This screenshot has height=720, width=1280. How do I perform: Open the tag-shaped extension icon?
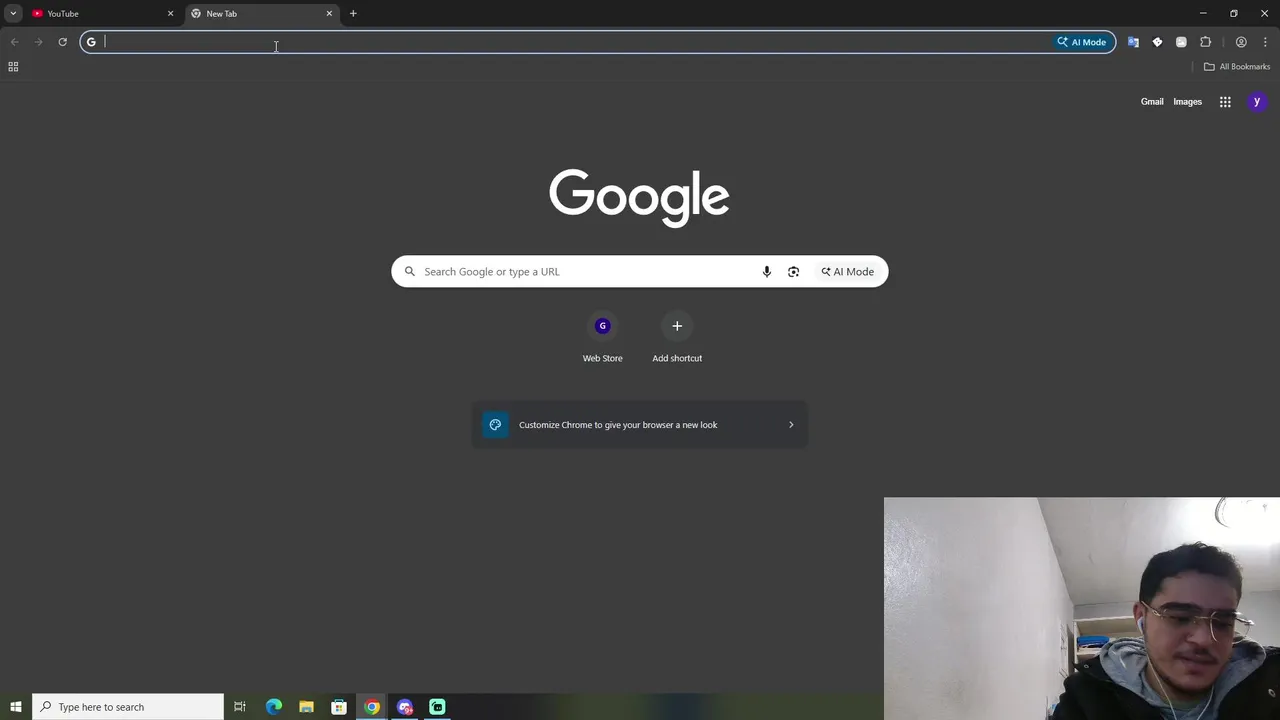(1157, 42)
